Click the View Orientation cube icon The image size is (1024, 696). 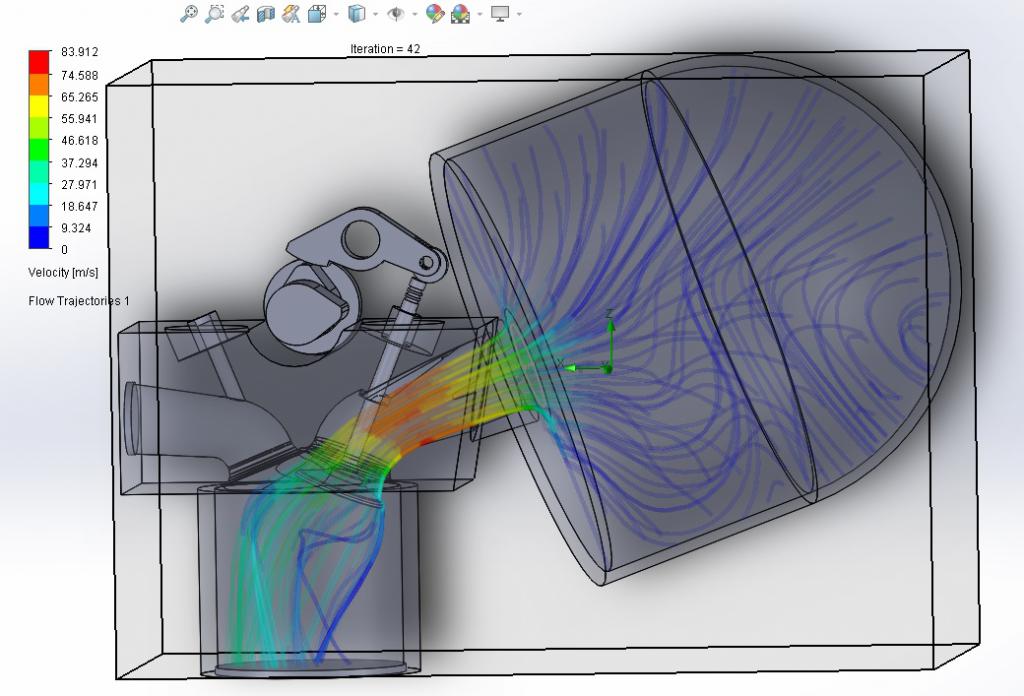(317, 14)
